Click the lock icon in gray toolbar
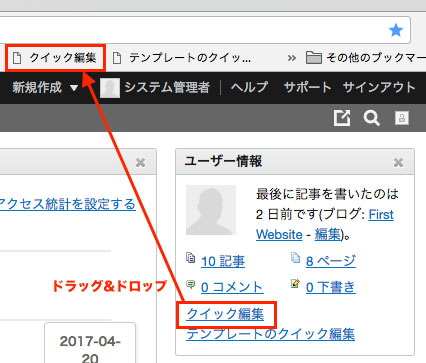 pos(402,118)
